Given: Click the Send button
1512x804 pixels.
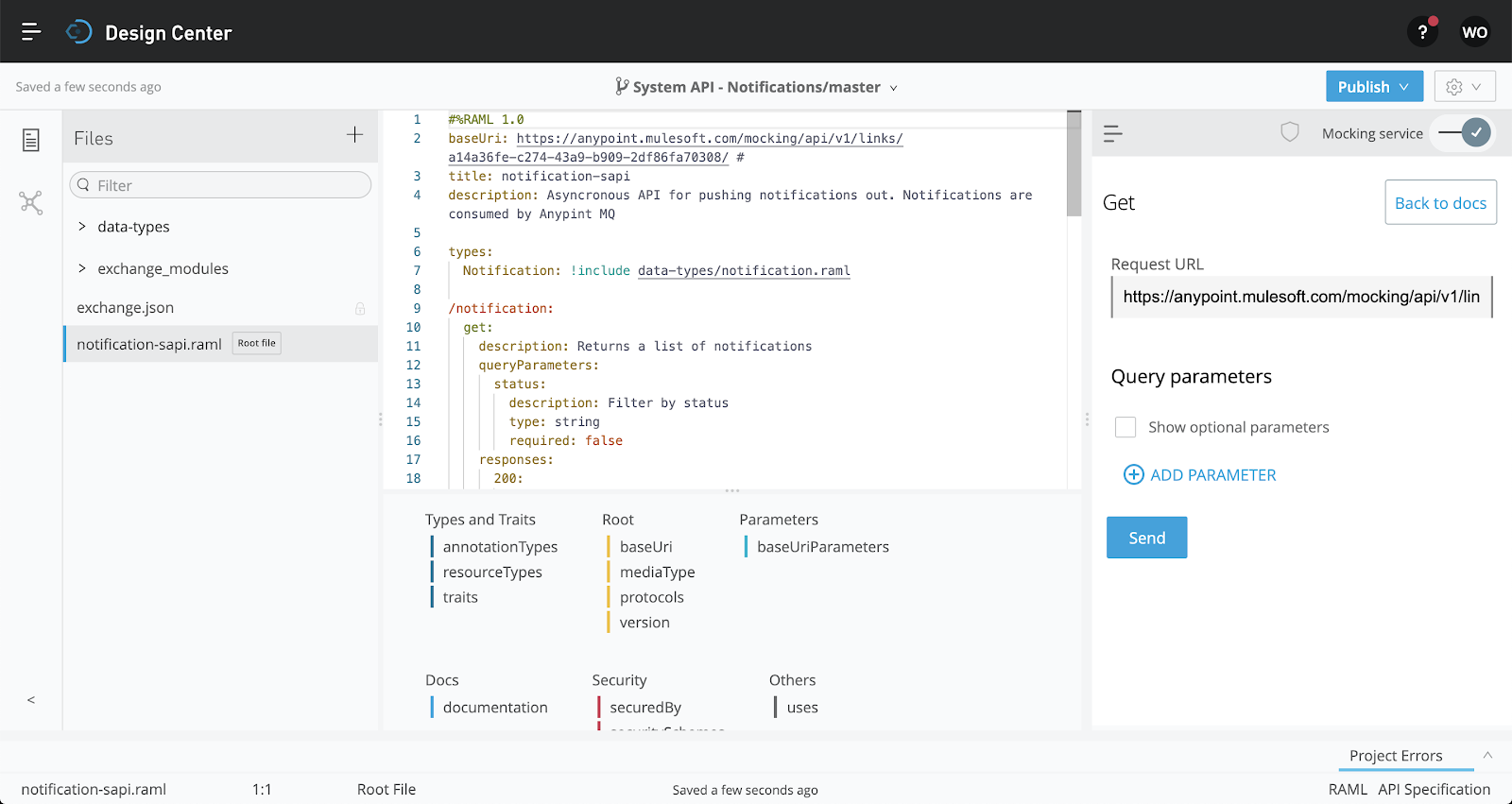Looking at the screenshot, I should (x=1146, y=538).
